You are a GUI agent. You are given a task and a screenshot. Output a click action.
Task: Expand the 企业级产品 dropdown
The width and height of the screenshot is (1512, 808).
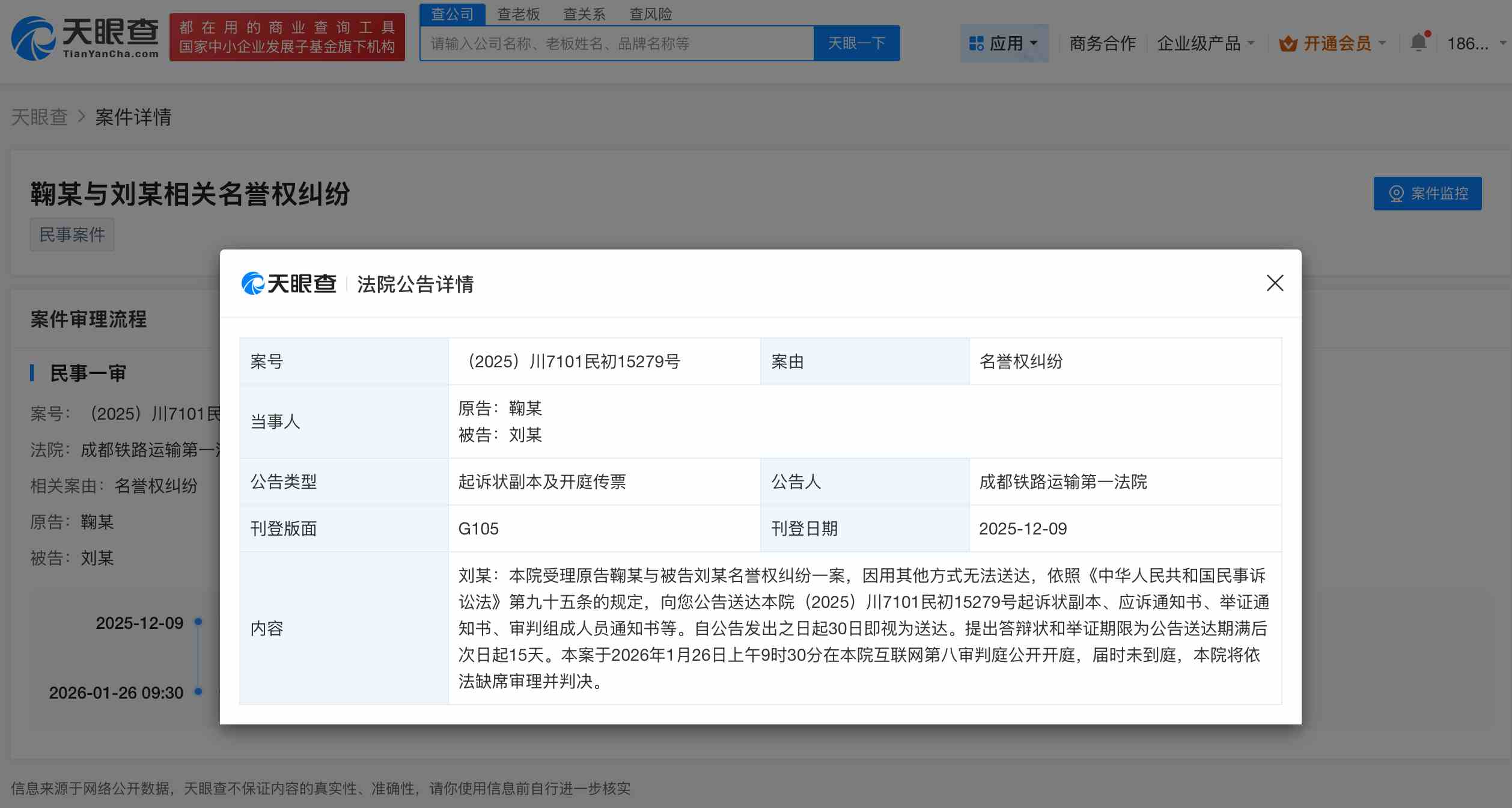point(1205,42)
